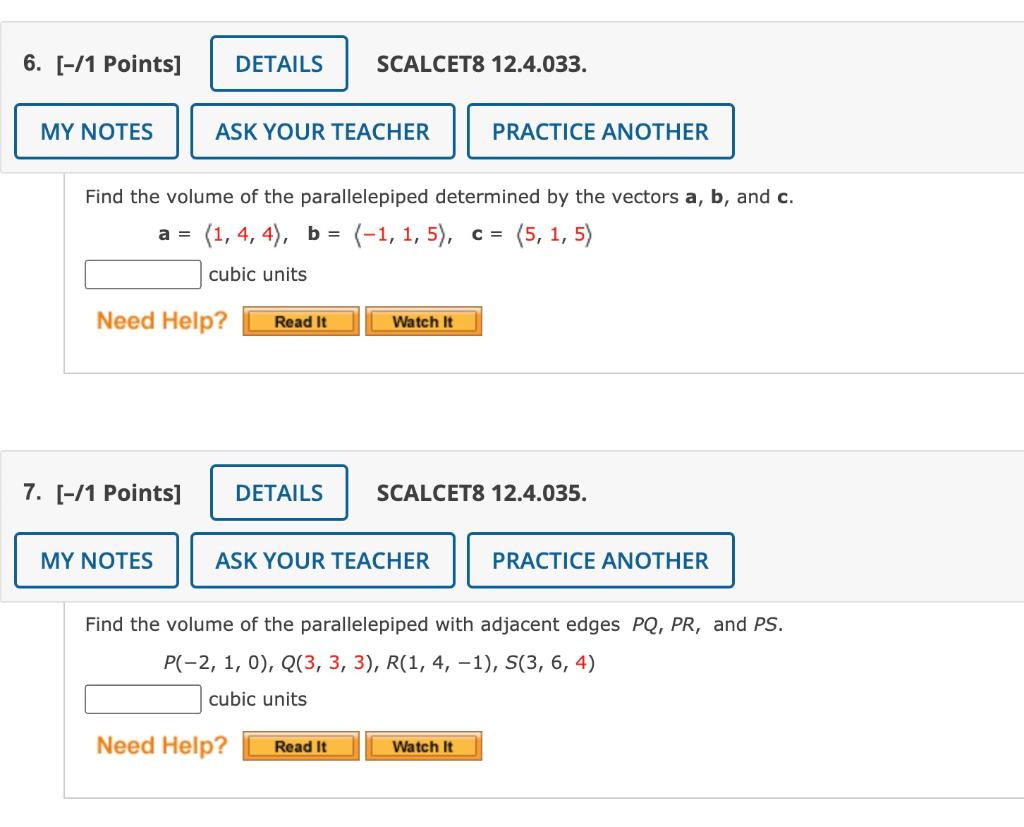Click the cubic units answer box for question 6
Viewport: 1024px width, 827px height.
click(143, 273)
